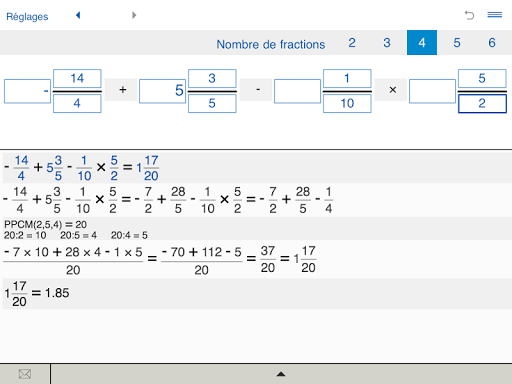
Task: Change the multiplication operator
Action: point(391,90)
